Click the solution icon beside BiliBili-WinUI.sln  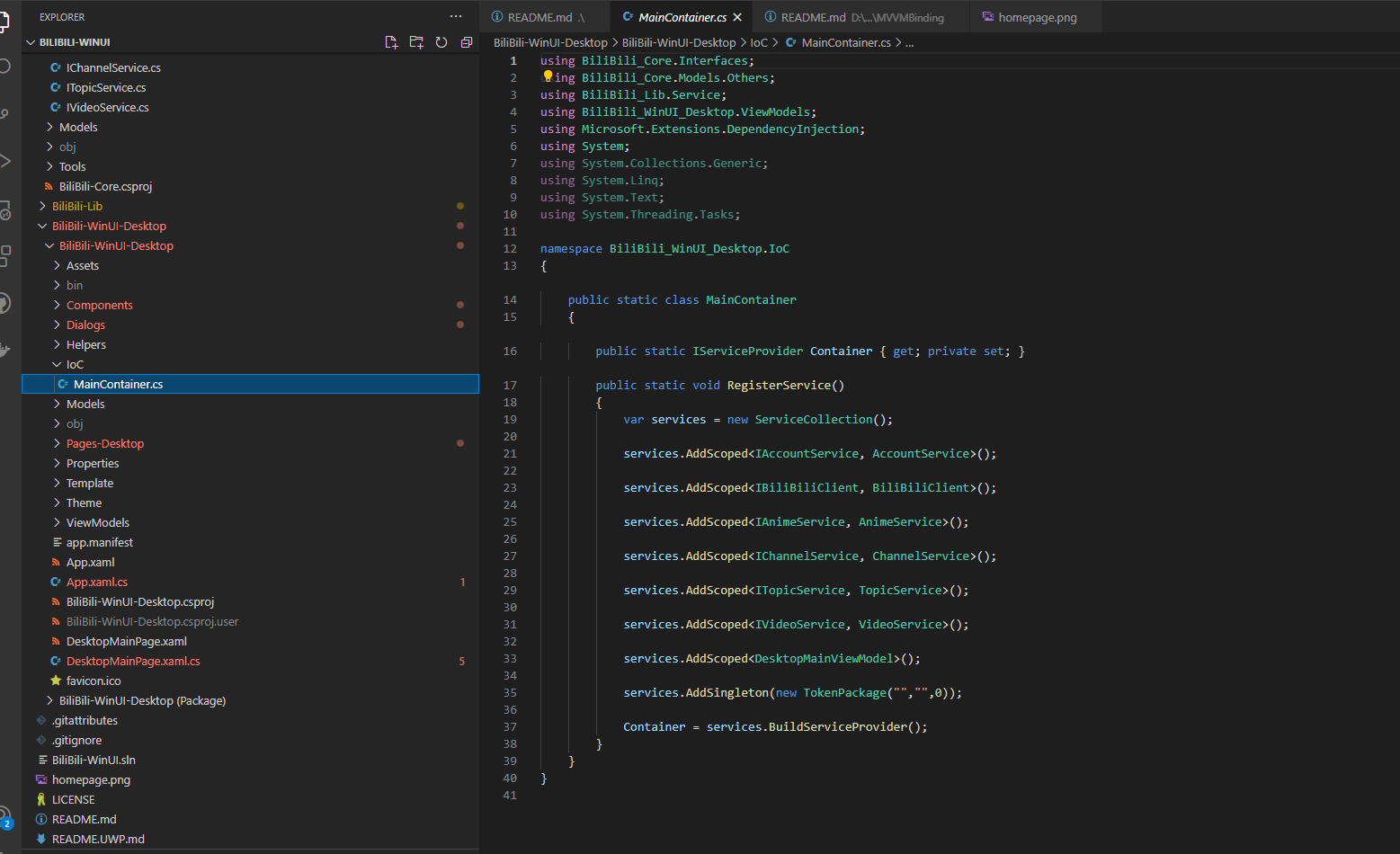tap(42, 760)
